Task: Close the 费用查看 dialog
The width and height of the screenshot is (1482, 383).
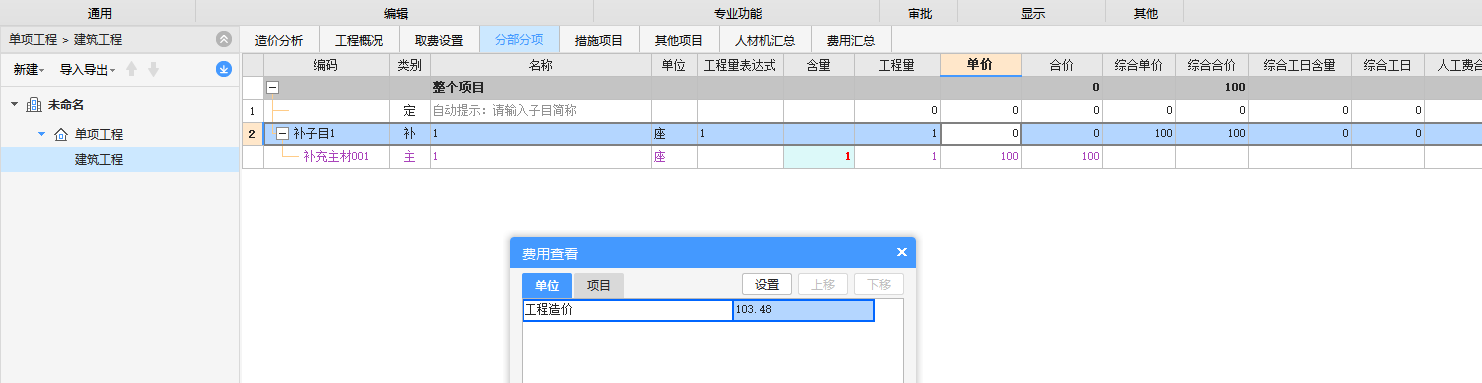Action: (x=901, y=252)
